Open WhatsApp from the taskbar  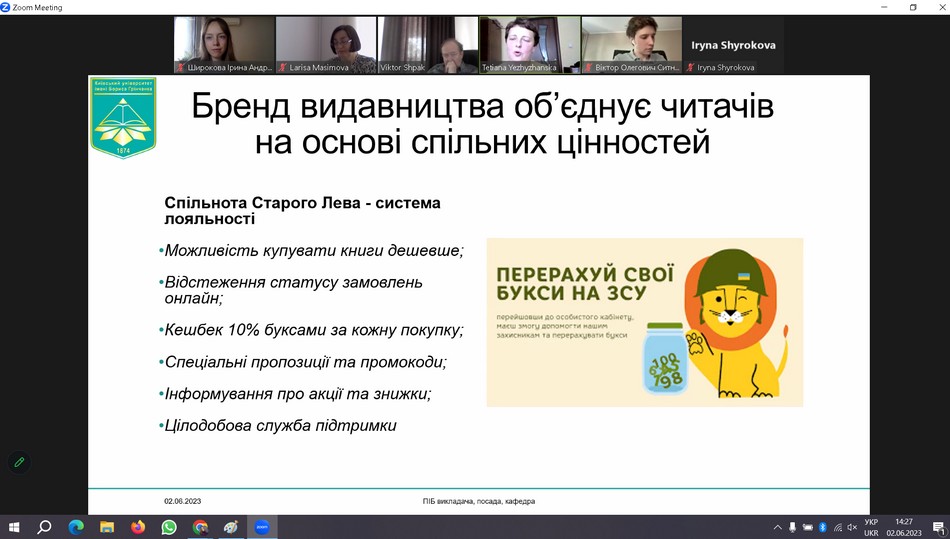169,527
